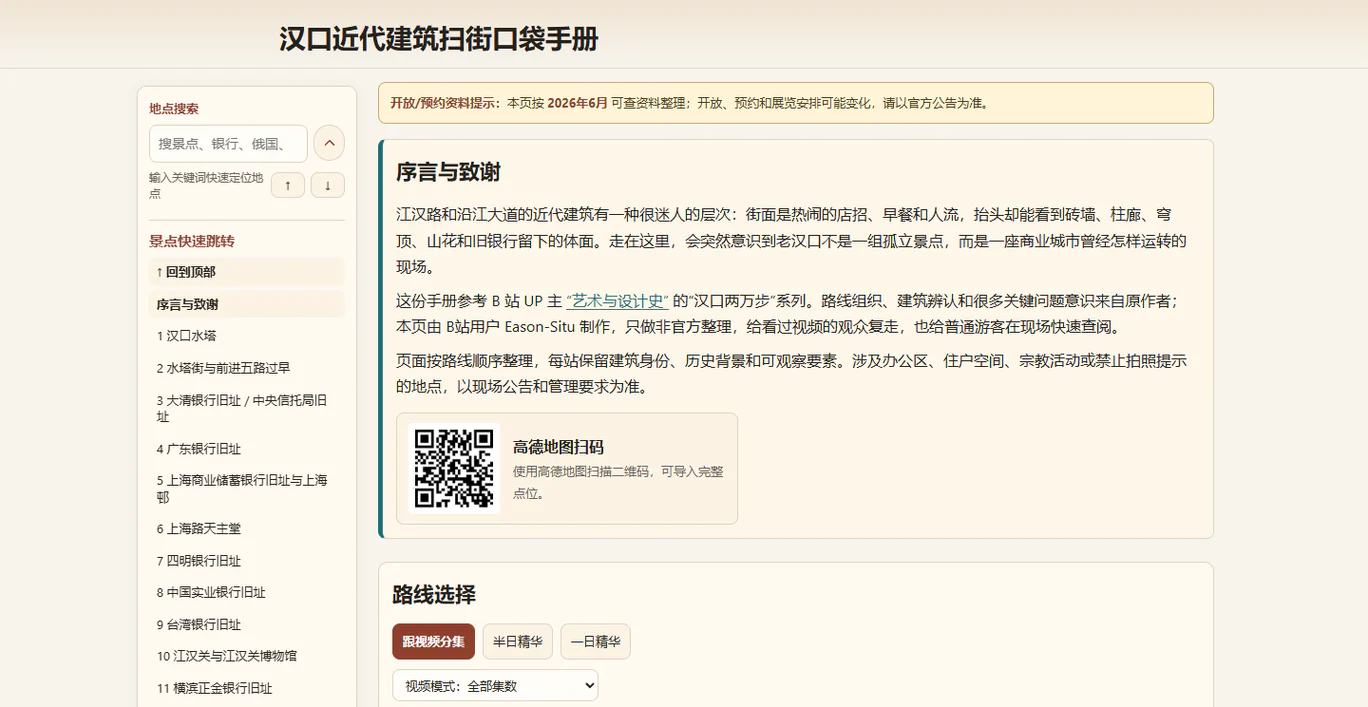The width and height of the screenshot is (1368, 707).
Task: Jump to 4 广东银行旧址
Action: (247, 449)
